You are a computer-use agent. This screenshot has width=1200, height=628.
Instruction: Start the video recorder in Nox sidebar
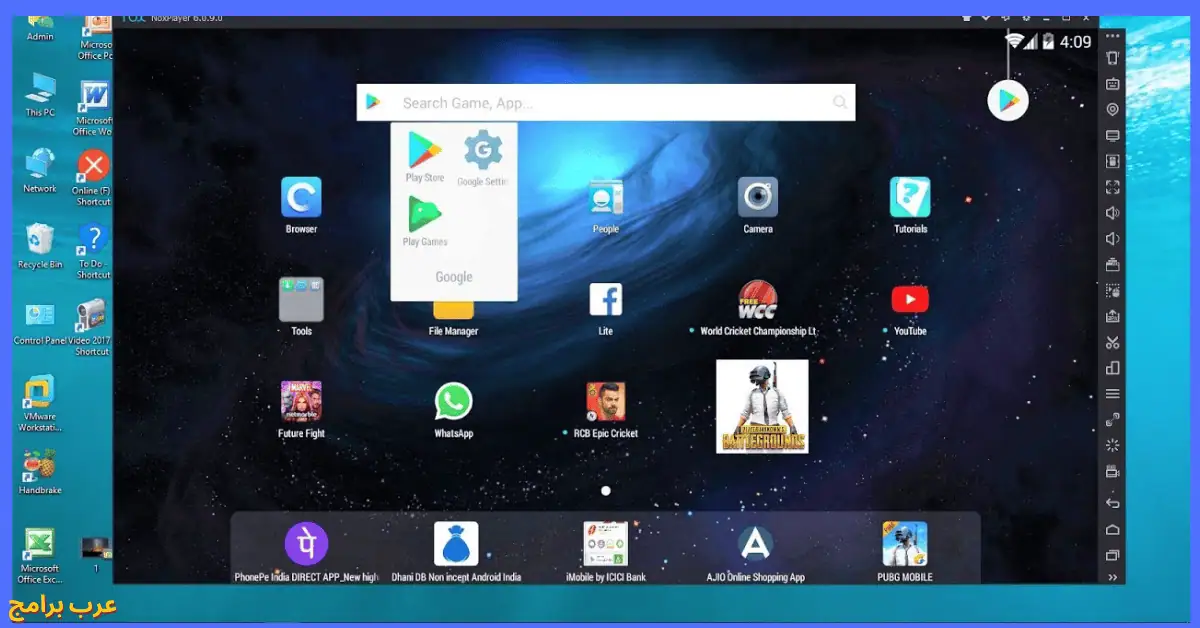pyautogui.click(x=1112, y=472)
